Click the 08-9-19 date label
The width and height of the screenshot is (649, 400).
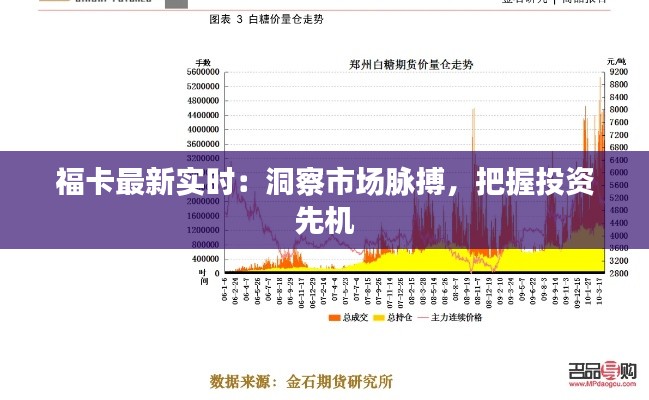(467, 292)
